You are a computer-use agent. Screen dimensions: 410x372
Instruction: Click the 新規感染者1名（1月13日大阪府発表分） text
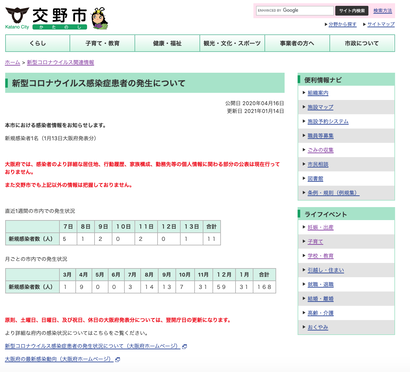pos(51,138)
